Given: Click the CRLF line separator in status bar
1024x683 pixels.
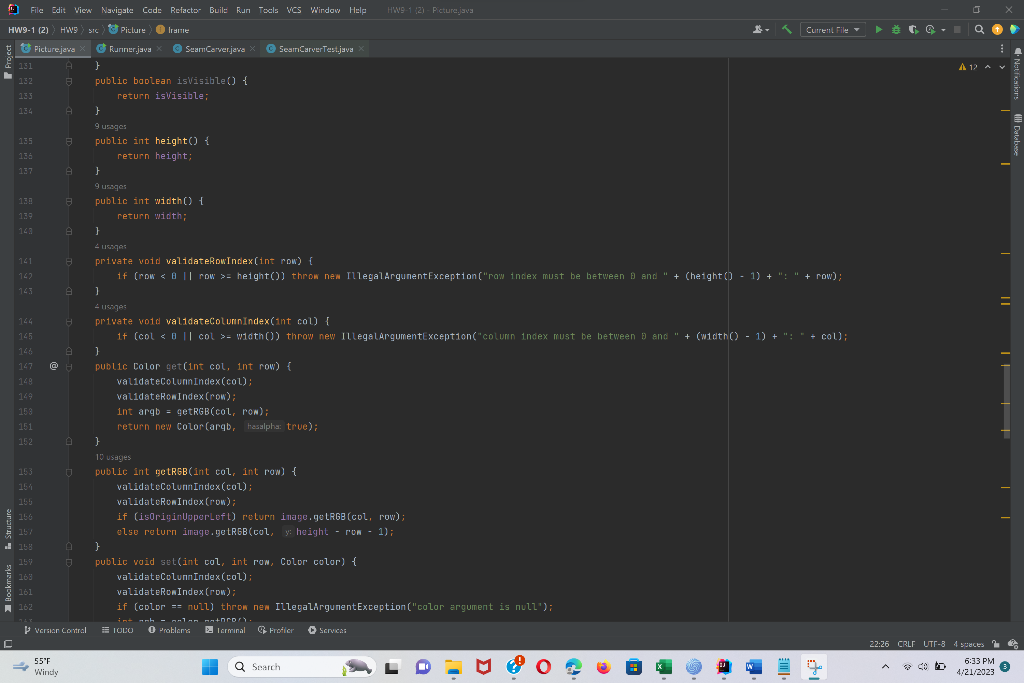Looking at the screenshot, I should click(906, 644).
